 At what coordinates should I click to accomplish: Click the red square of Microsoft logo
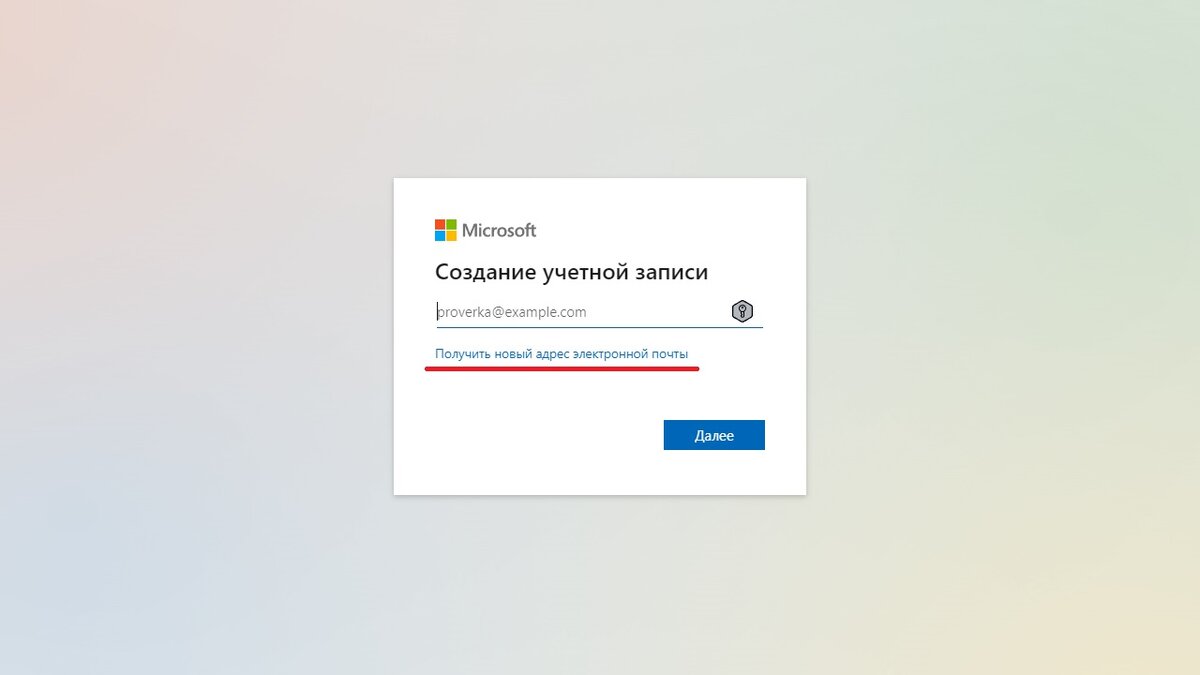pos(440,224)
